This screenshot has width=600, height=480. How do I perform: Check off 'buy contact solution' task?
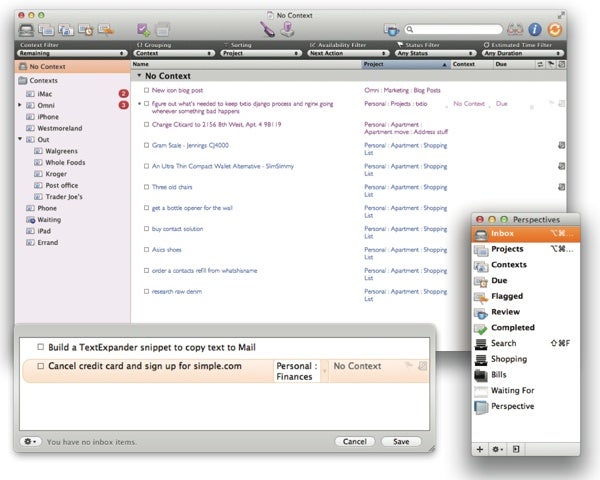click(x=146, y=229)
